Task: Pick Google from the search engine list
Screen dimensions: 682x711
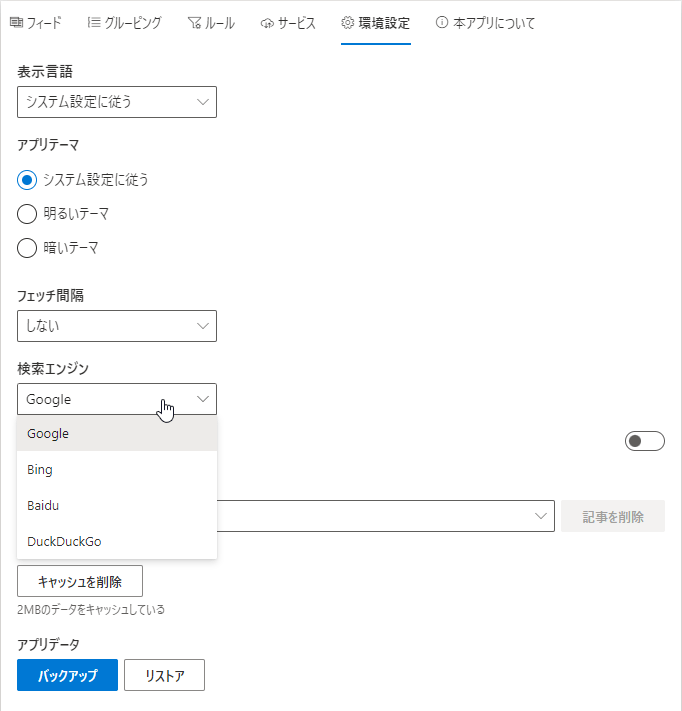Action: 117,433
